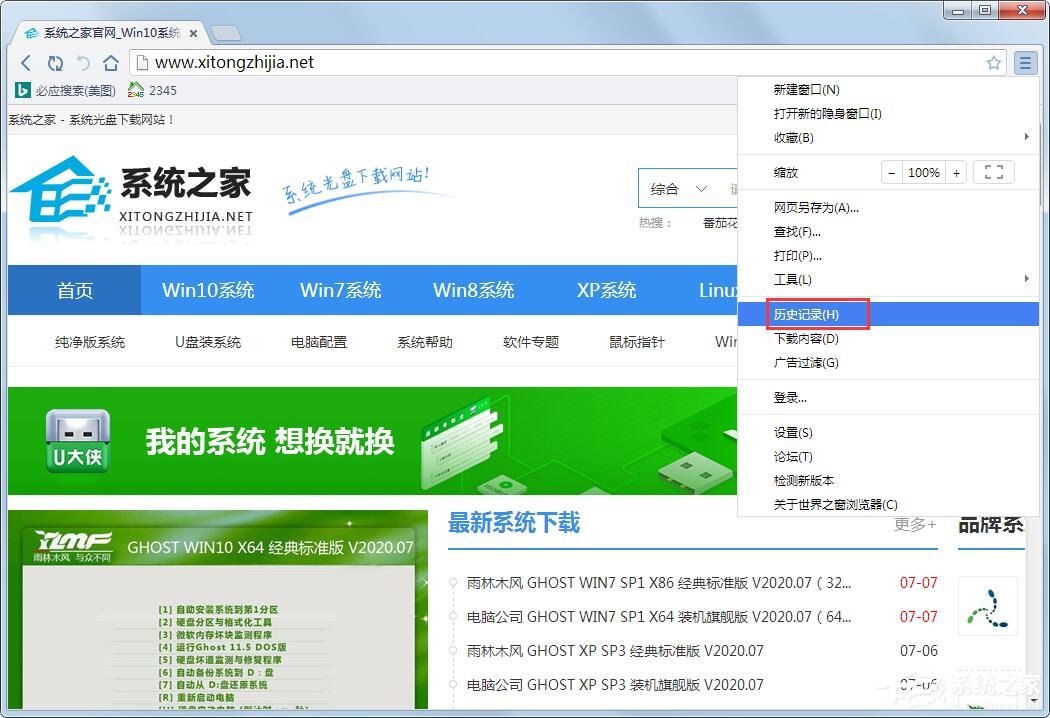Screen dimensions: 1050x718
Task: Toggle the bookmark star in address bar
Action: tap(994, 62)
